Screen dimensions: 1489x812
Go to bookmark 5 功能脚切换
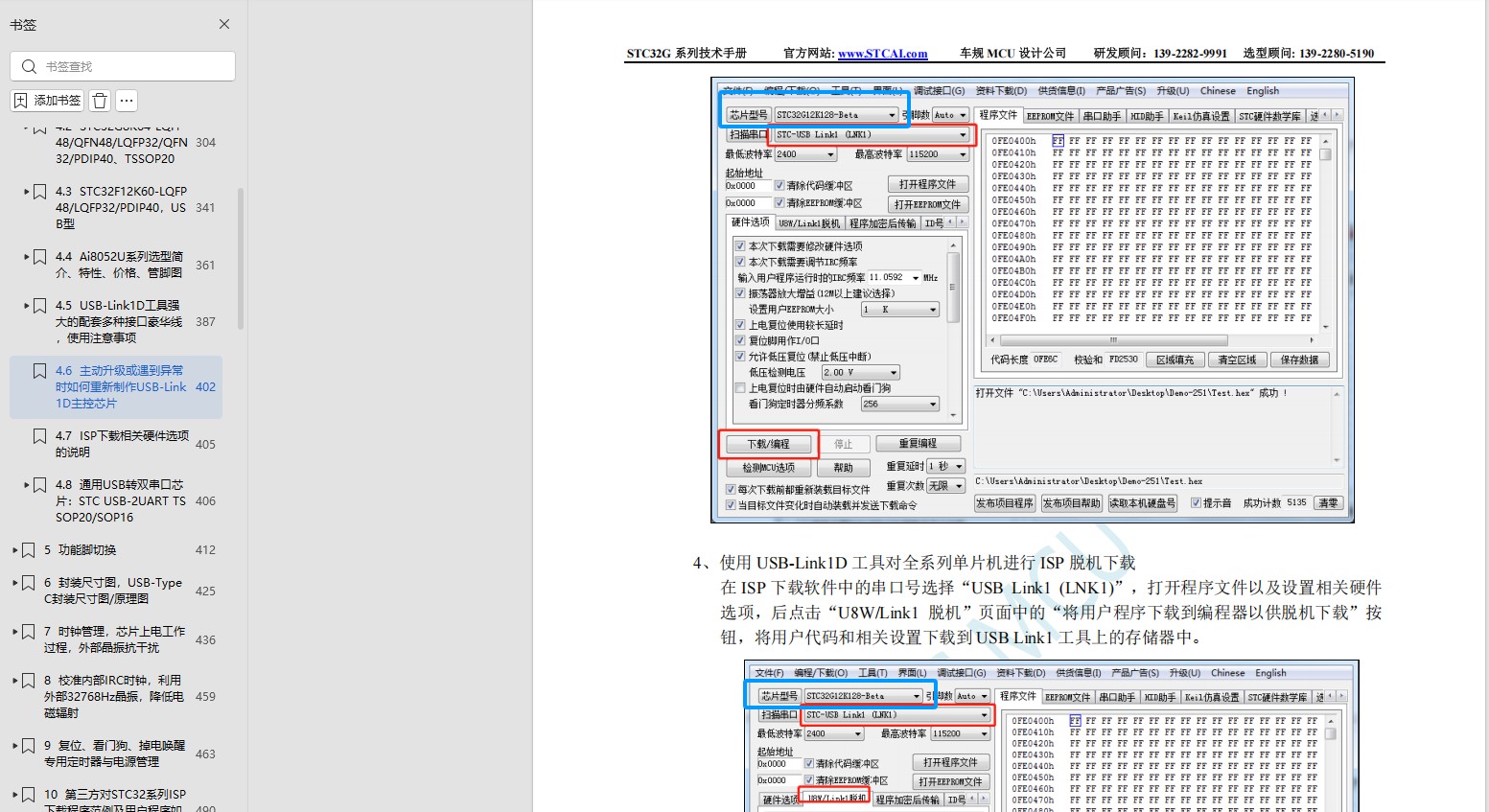(x=80, y=550)
